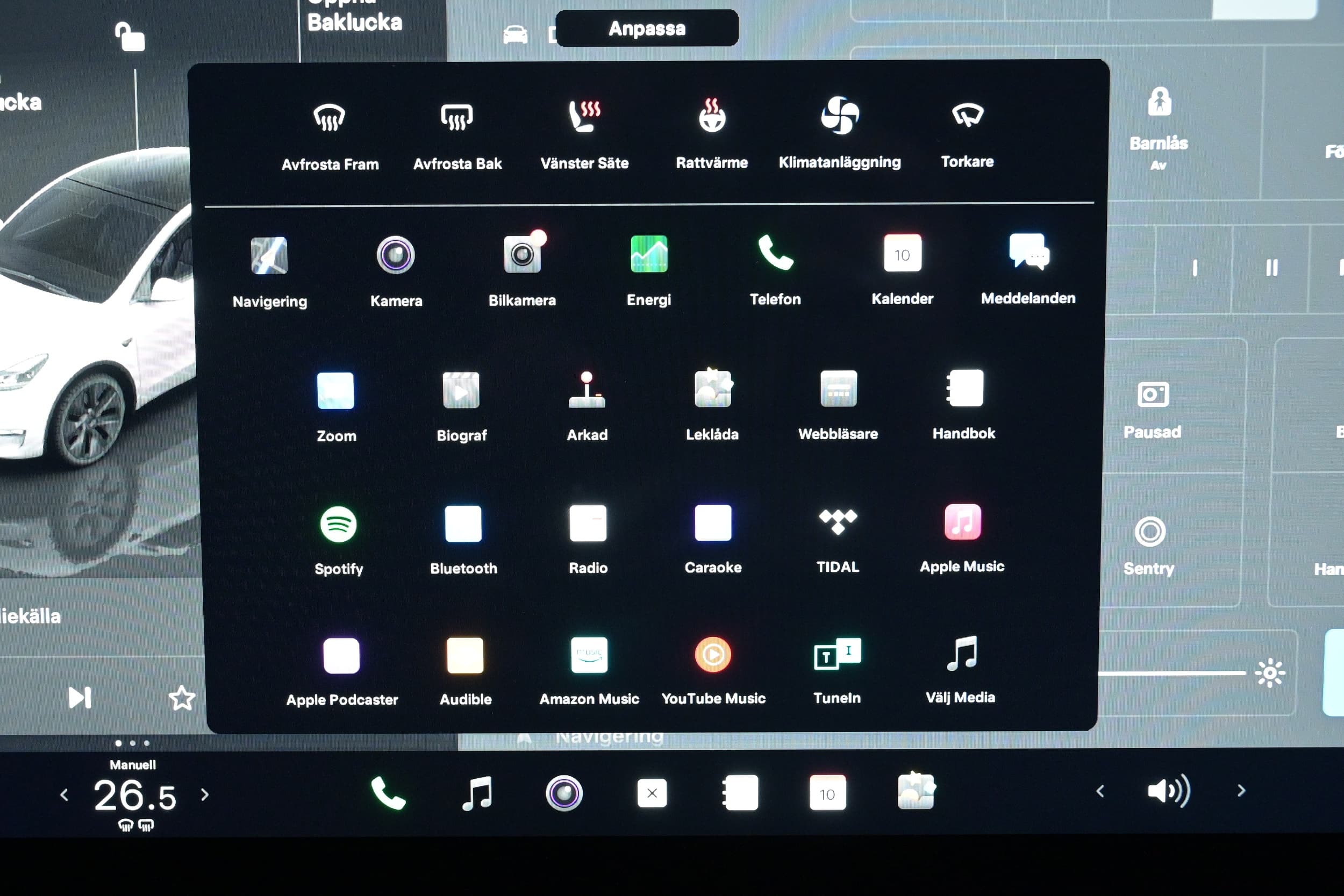Tap the 26.5 temperature display
Screen dimensions: 1344x896
[135, 795]
